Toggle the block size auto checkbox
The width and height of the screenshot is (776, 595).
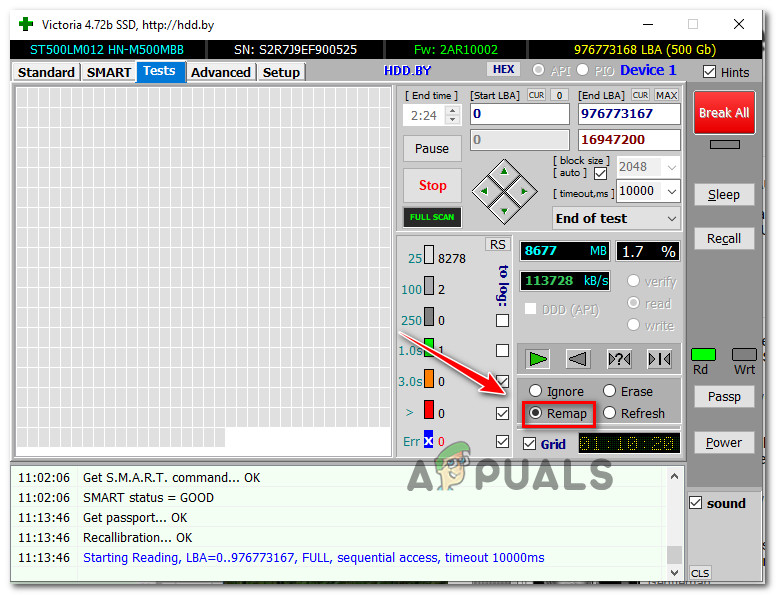point(600,173)
